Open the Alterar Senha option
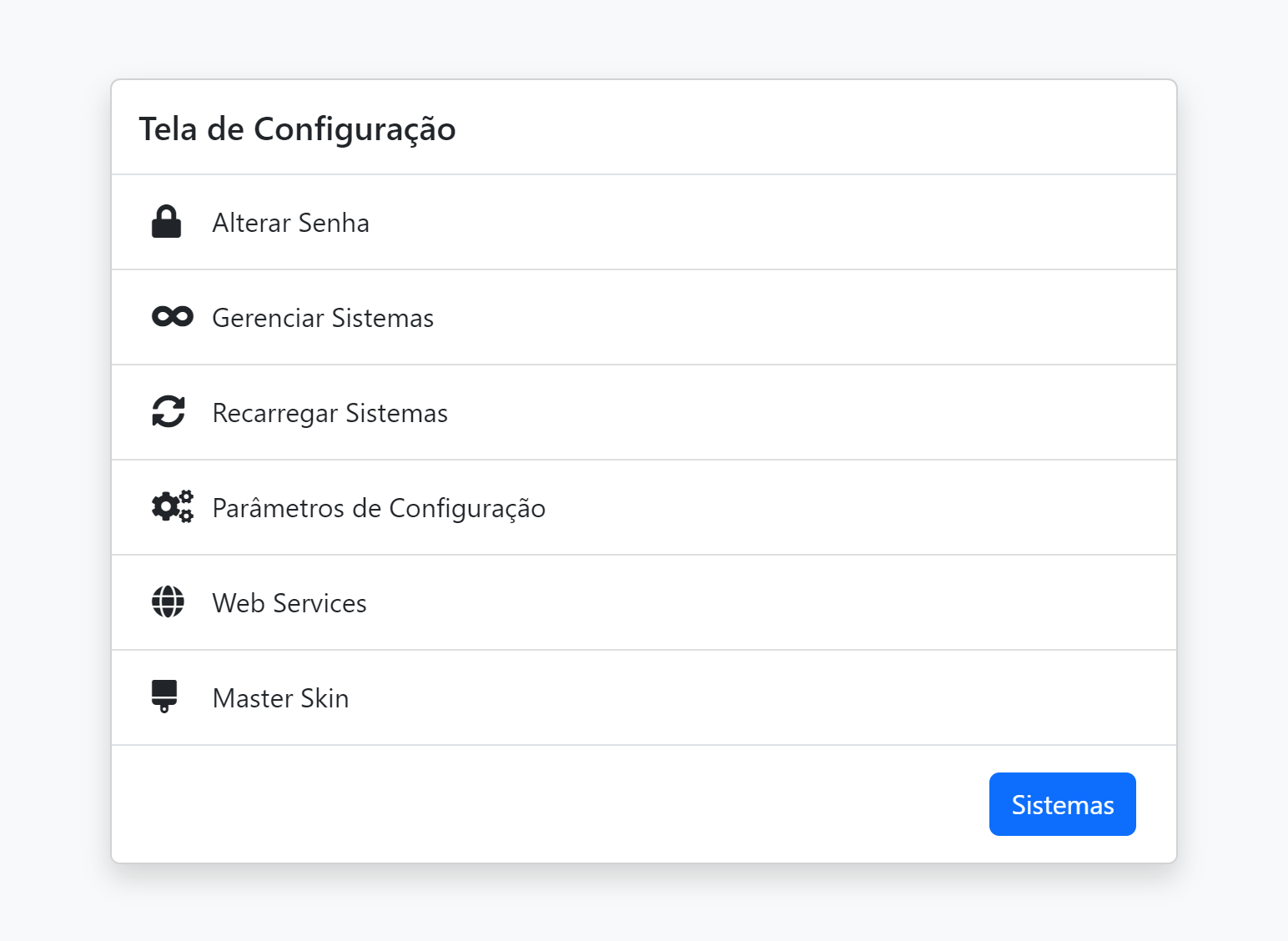Screen dimensions: 1288x941 click(290, 223)
